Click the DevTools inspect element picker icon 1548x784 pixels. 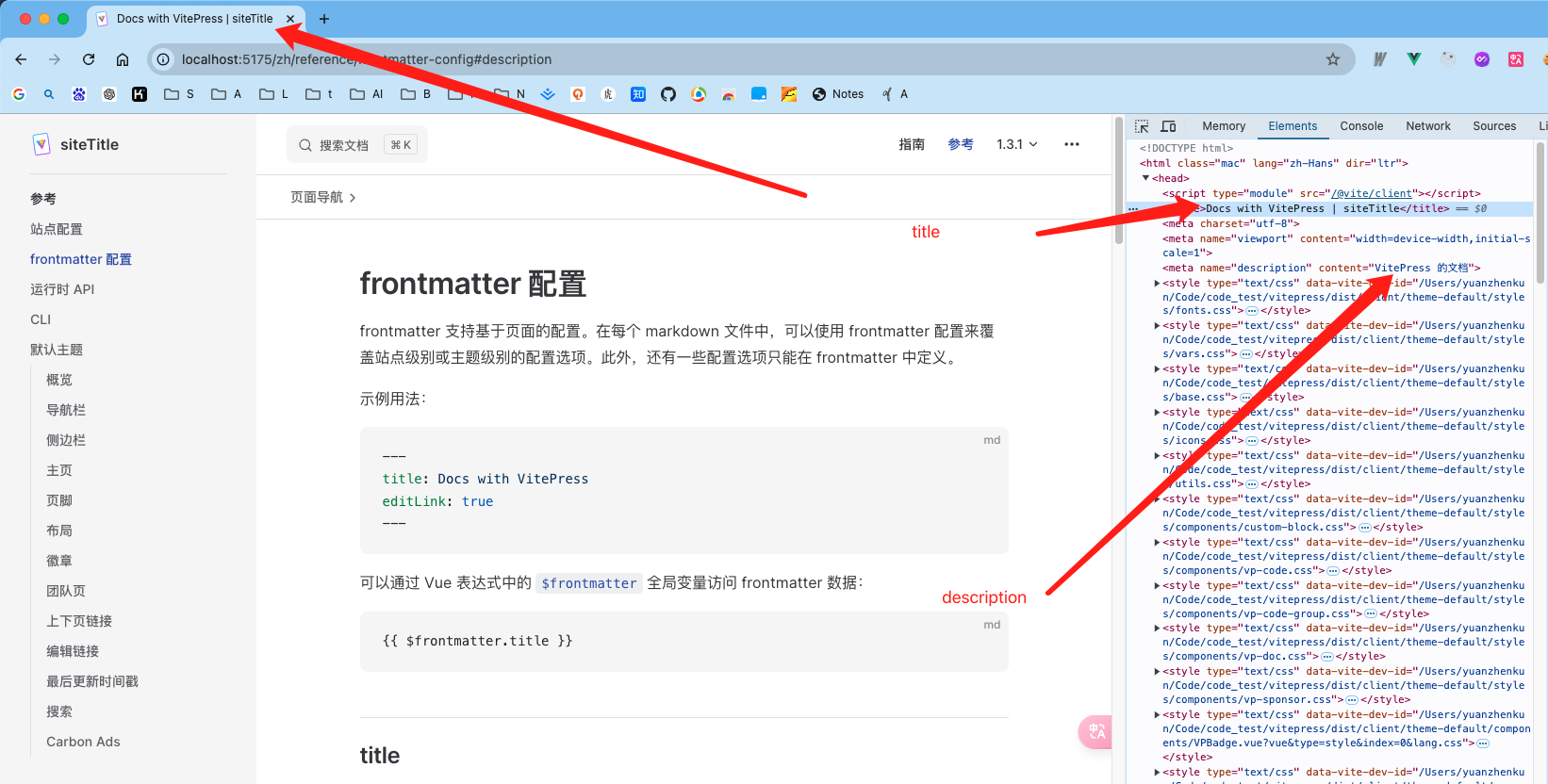coord(1142,126)
